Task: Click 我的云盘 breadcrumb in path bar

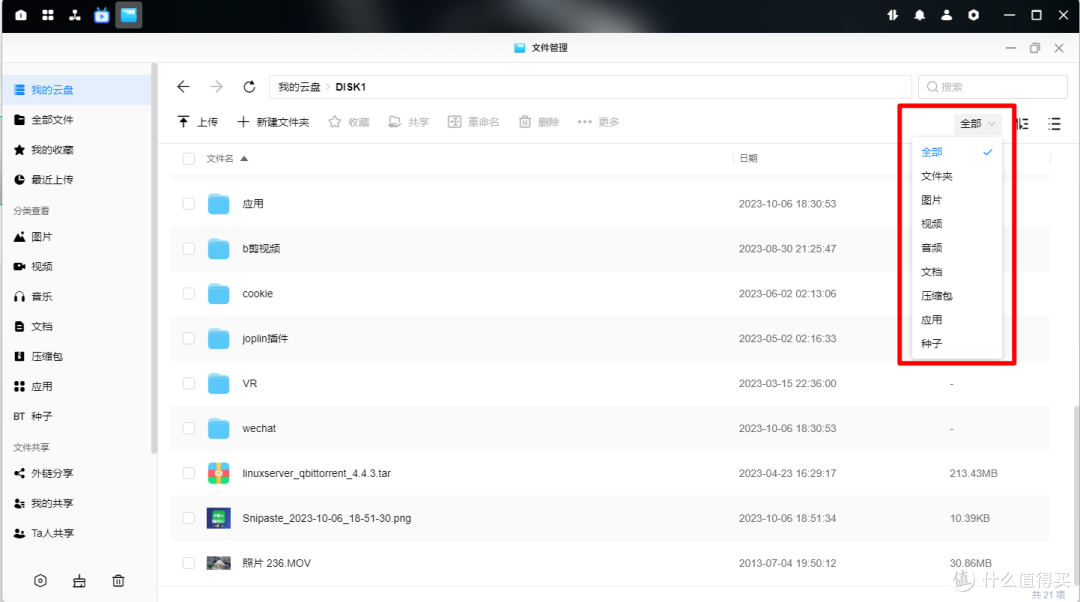Action: pyautogui.click(x=299, y=87)
